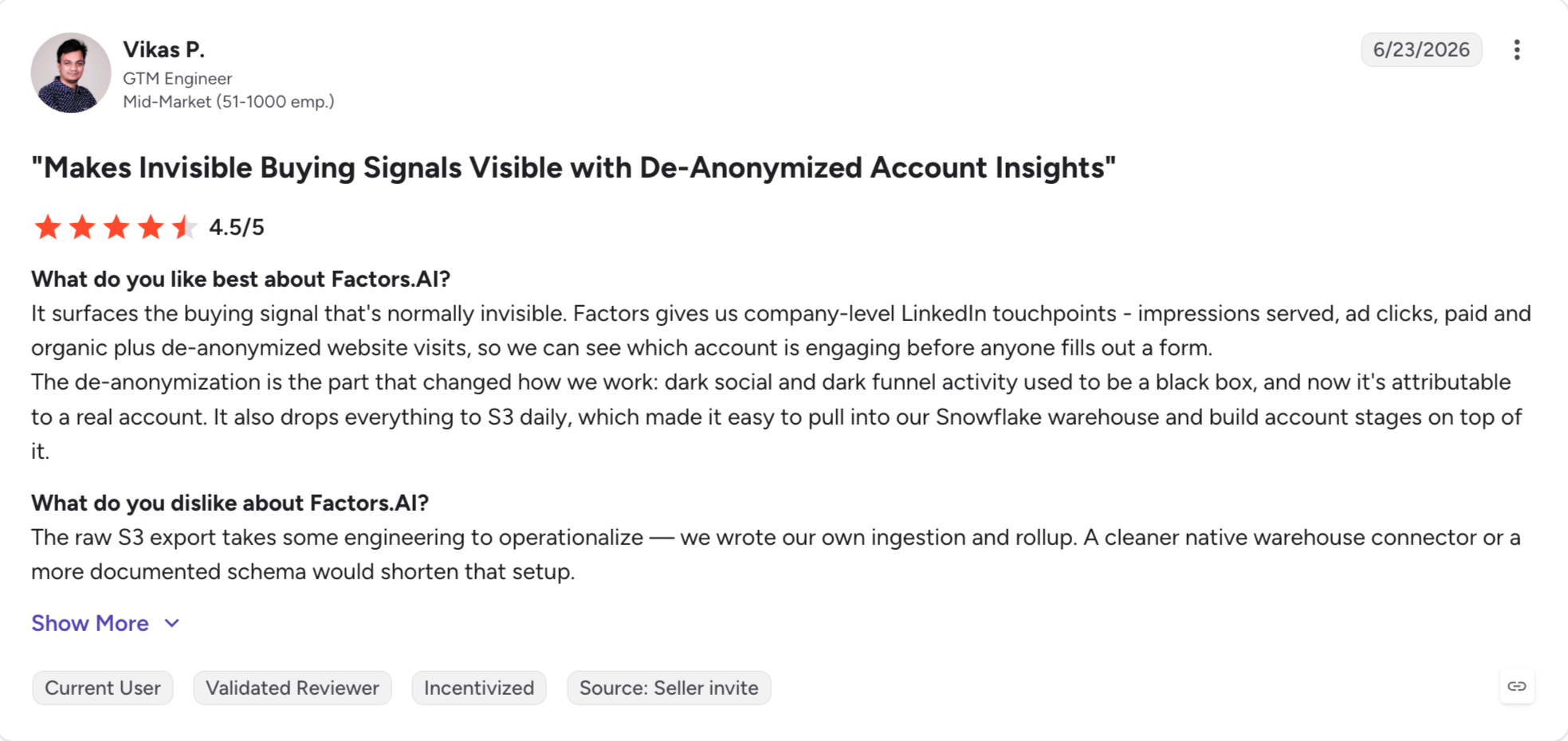1568x741 pixels.
Task: Click Vikas P.'s profile photo
Action: tap(71, 73)
